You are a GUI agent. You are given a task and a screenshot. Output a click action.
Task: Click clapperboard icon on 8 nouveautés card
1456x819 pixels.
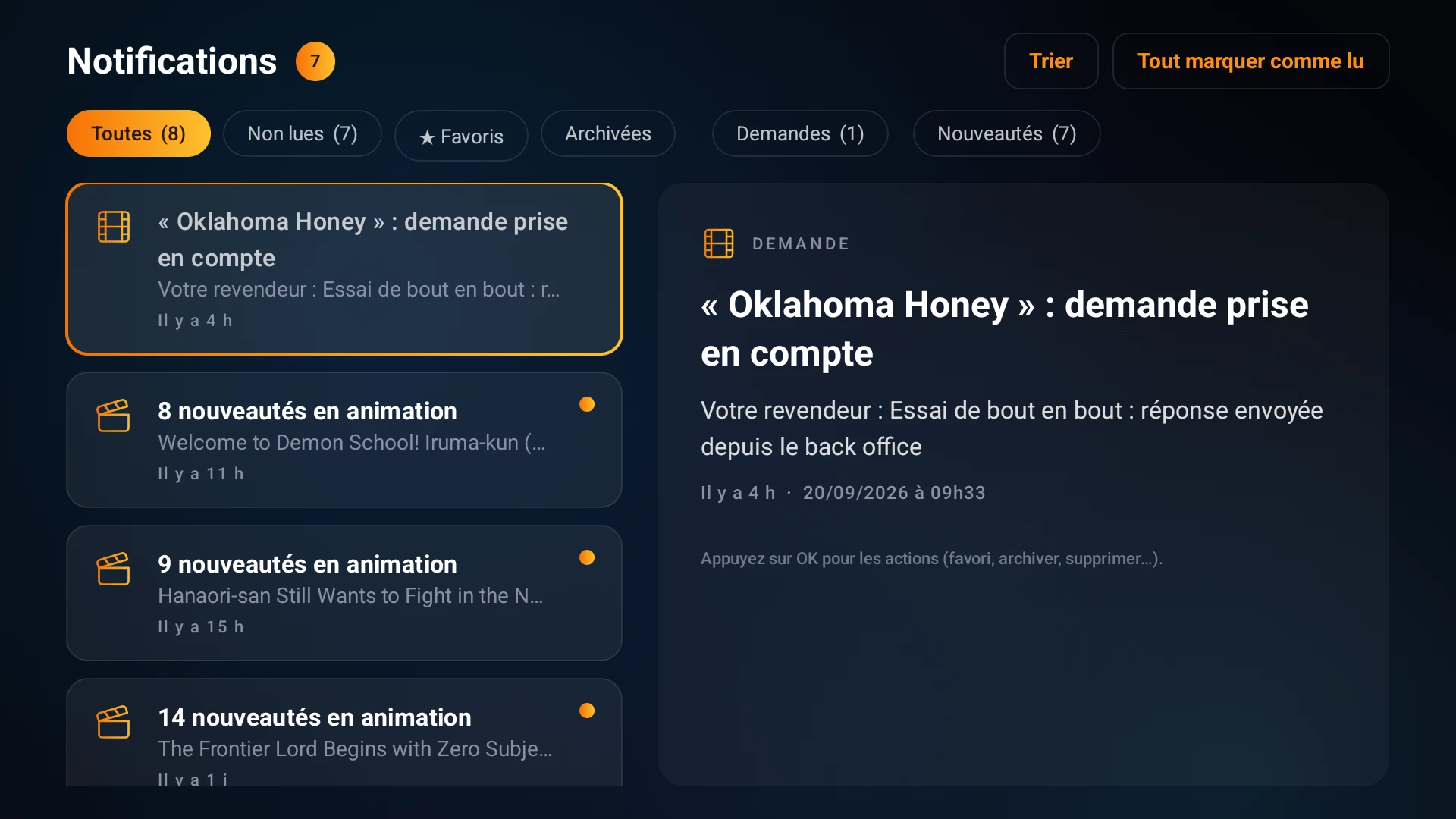[x=114, y=416]
